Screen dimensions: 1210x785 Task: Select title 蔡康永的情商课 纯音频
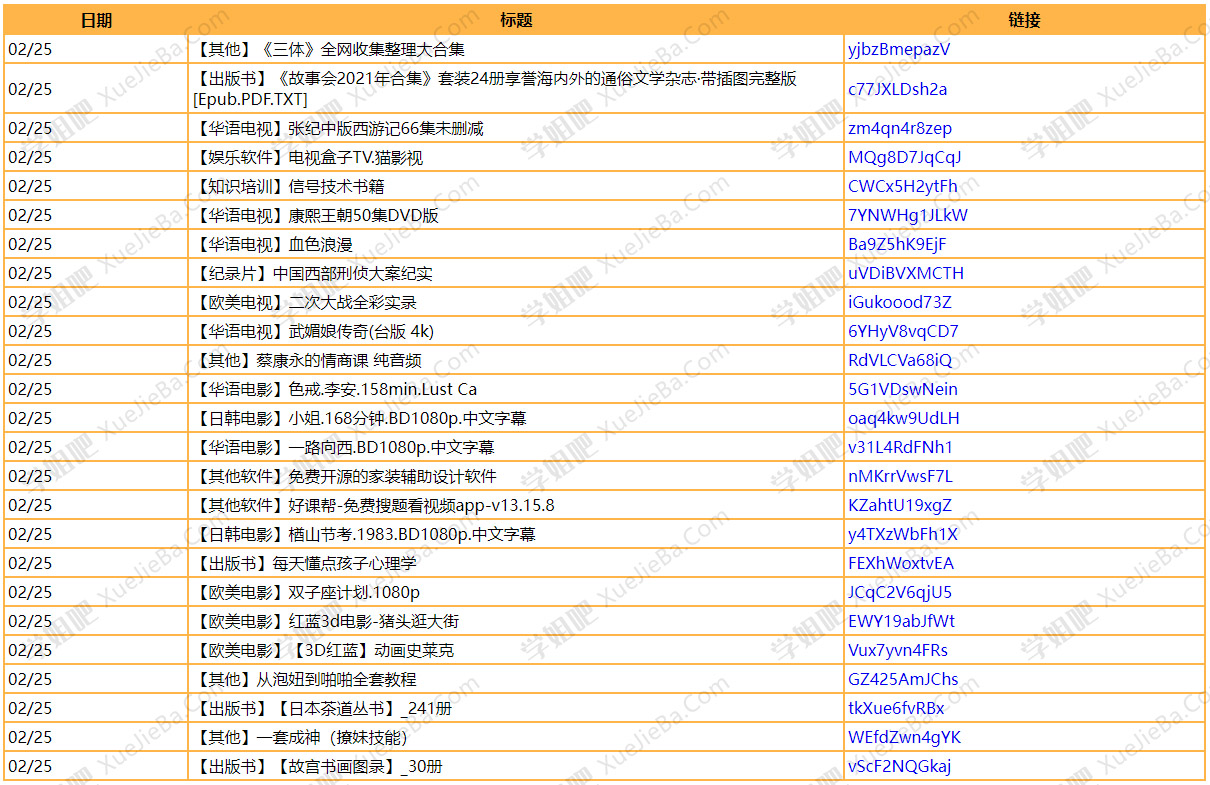[339, 360]
